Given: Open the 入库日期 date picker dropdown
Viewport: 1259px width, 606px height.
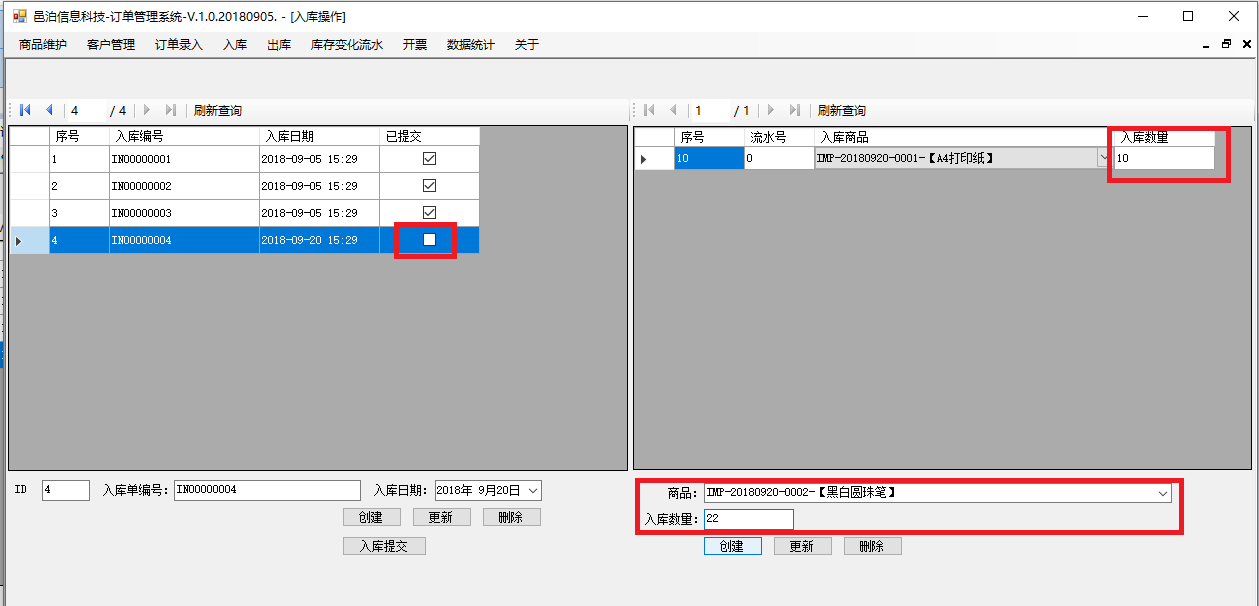Looking at the screenshot, I should [533, 490].
